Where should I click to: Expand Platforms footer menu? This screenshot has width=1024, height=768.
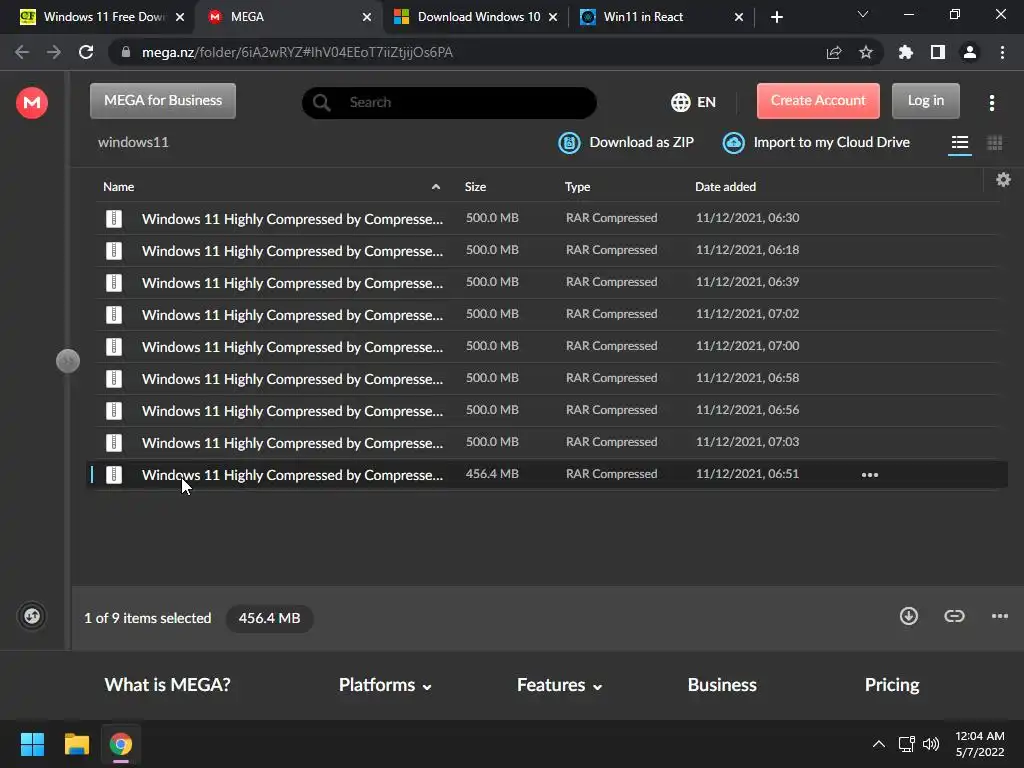pos(385,685)
